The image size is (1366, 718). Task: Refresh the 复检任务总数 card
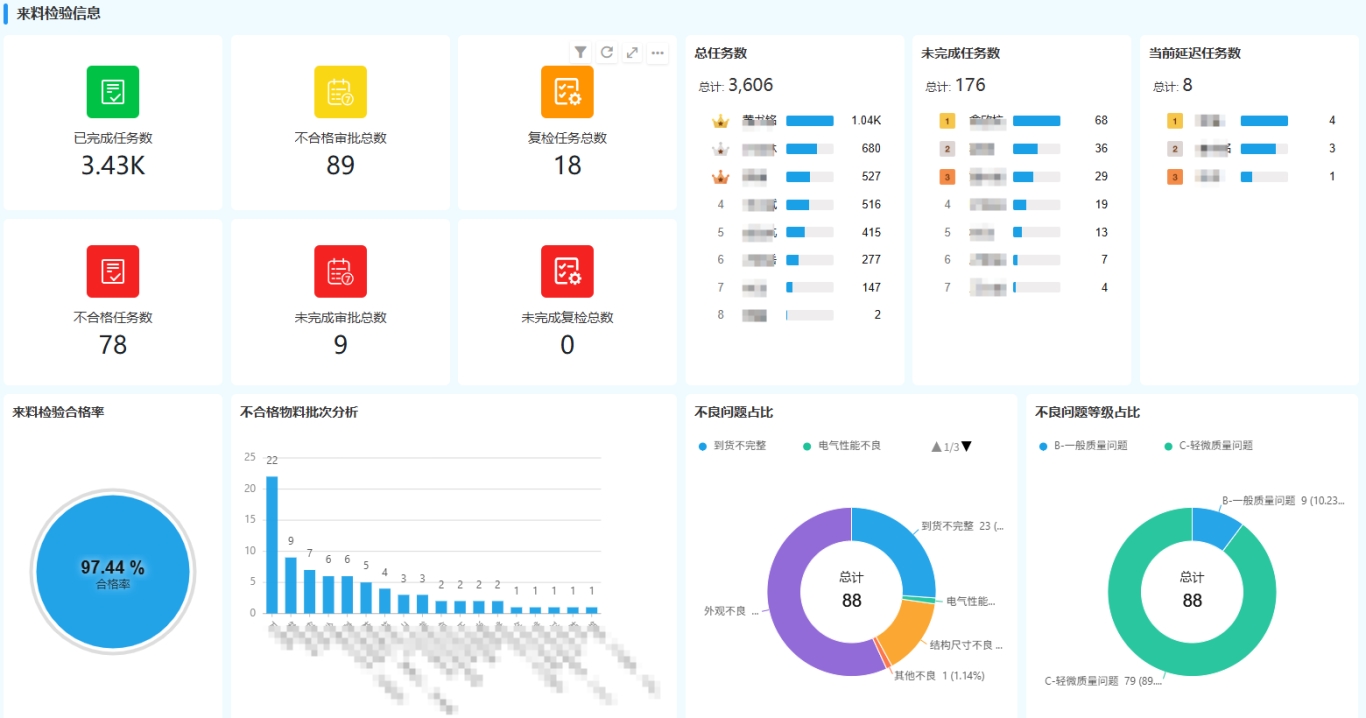click(606, 53)
